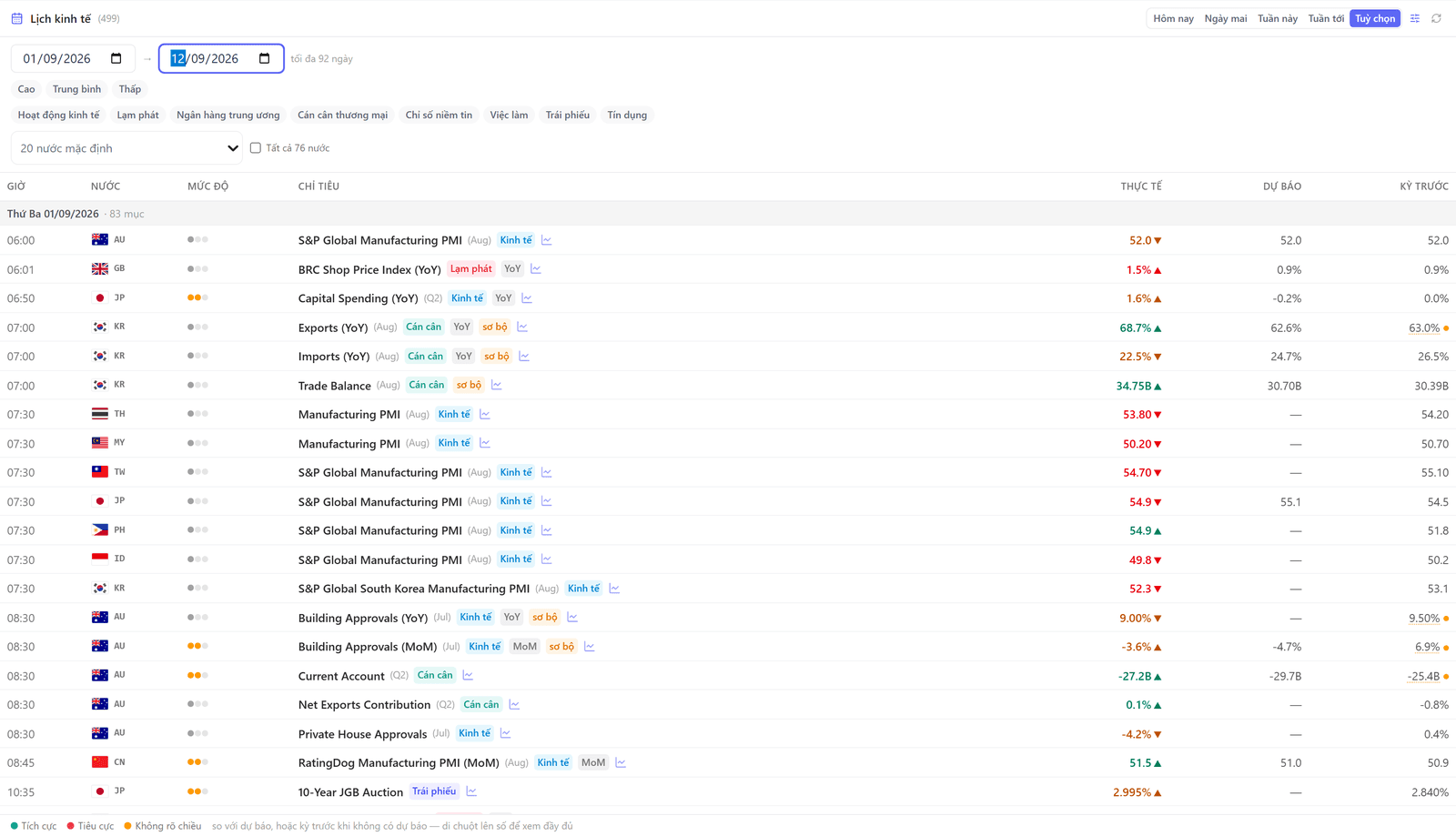The height and width of the screenshot is (836, 1456).
Task: Filter by 'Cán cân thương mại' category
Action: 343,116
